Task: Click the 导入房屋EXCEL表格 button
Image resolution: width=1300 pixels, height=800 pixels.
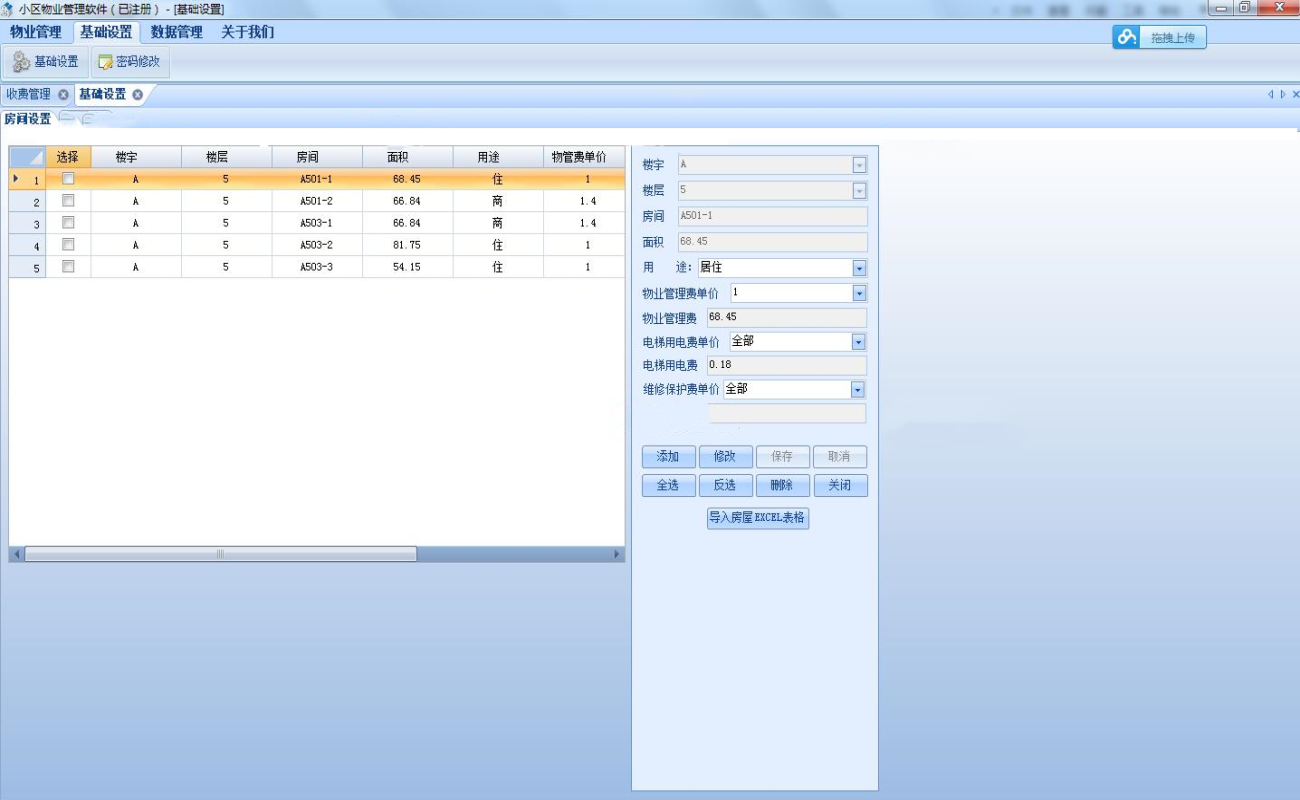Action: (757, 518)
